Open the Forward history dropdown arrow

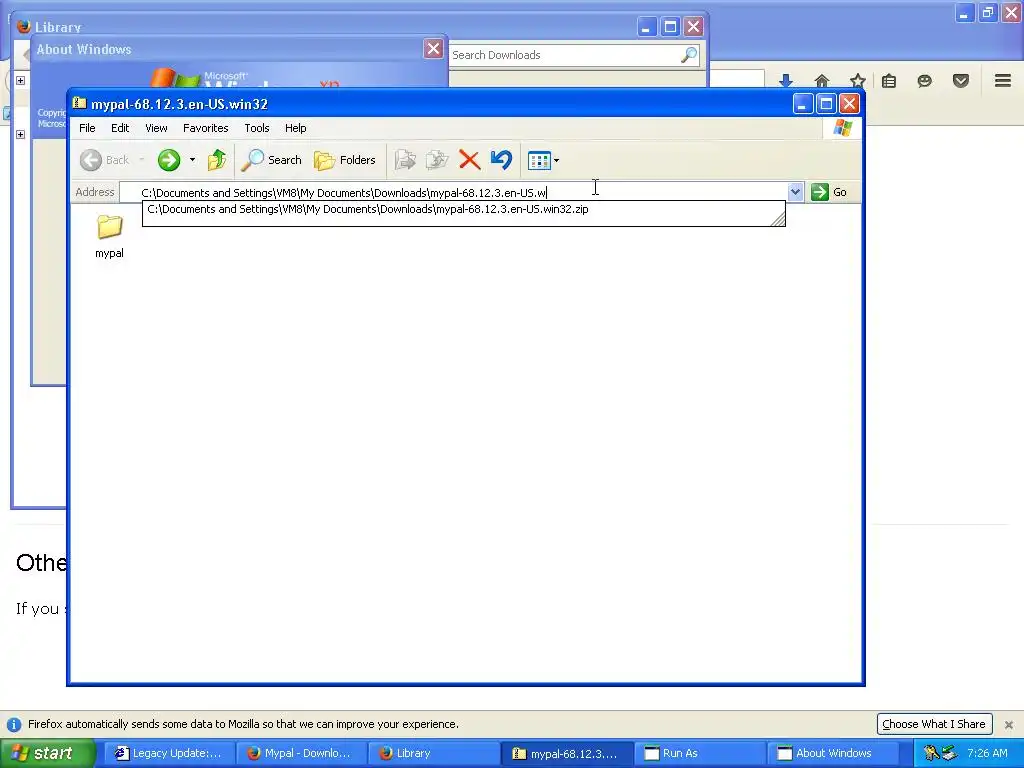(x=192, y=160)
